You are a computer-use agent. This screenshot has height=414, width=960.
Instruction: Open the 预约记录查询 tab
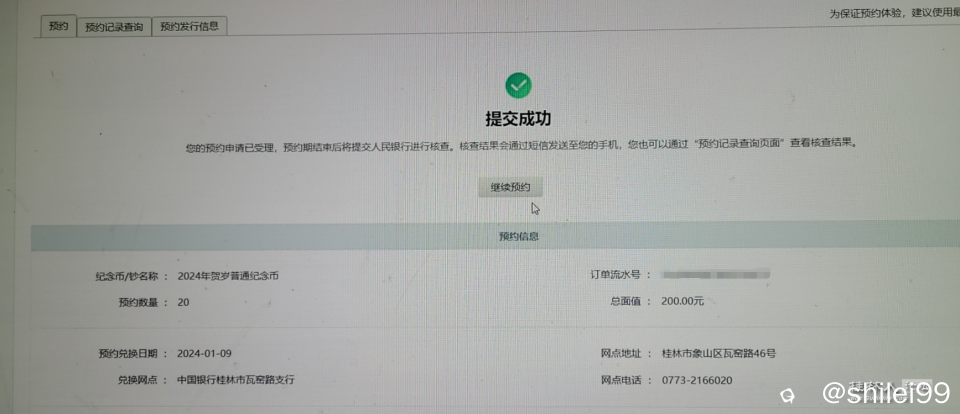click(x=114, y=27)
